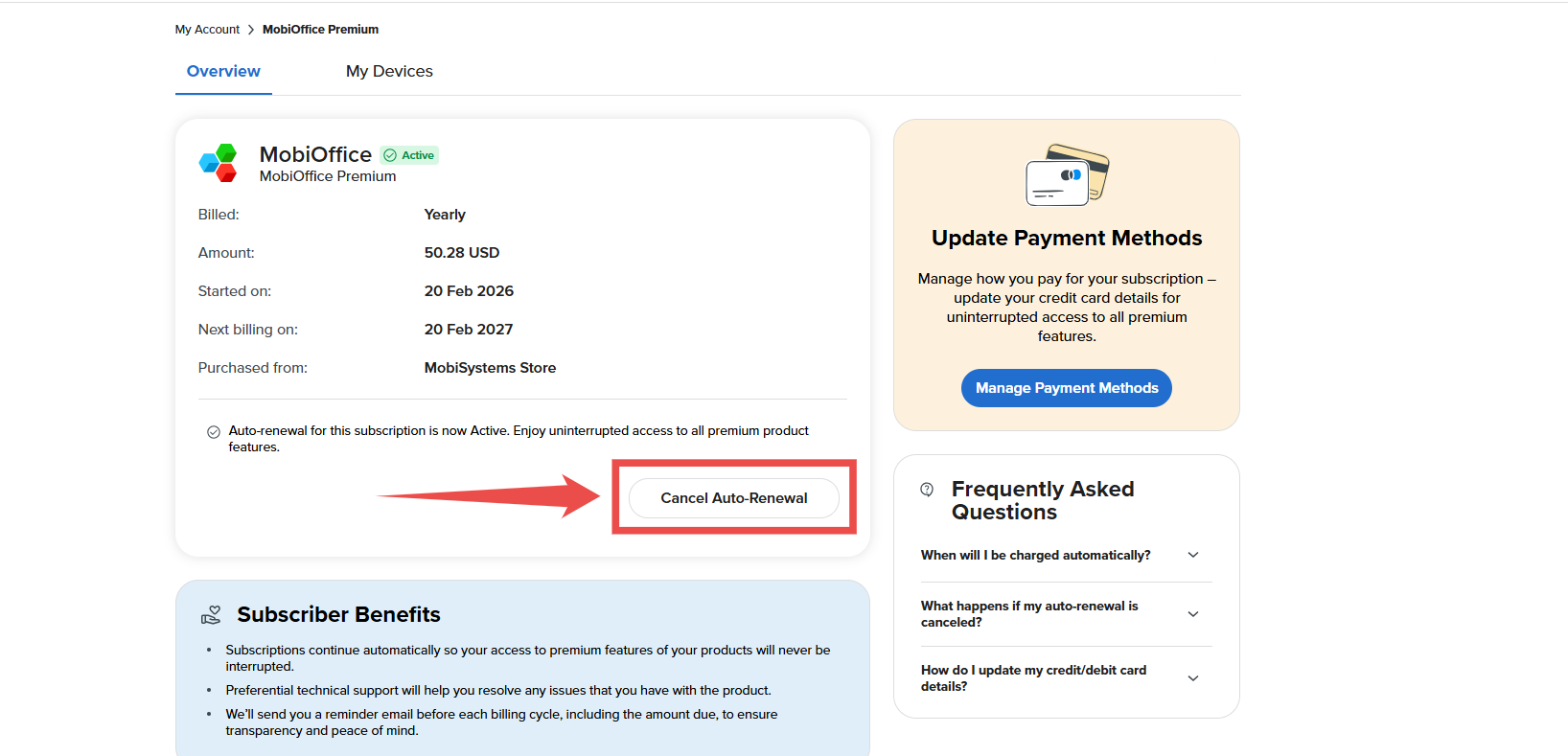Viewport: 1568px width, 756px height.
Task: Select the '50.28 USD' amount text
Action: (x=462, y=253)
